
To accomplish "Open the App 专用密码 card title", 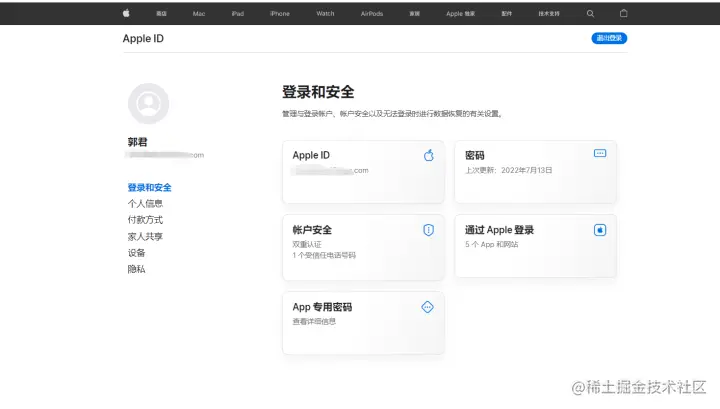I will (322, 307).
